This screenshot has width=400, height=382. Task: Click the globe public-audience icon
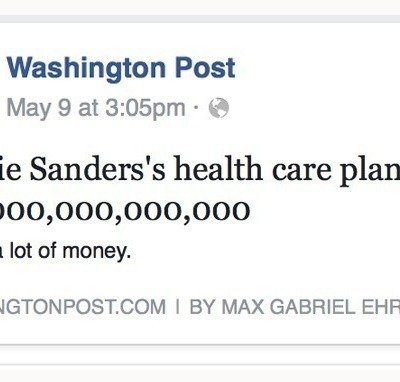219,108
